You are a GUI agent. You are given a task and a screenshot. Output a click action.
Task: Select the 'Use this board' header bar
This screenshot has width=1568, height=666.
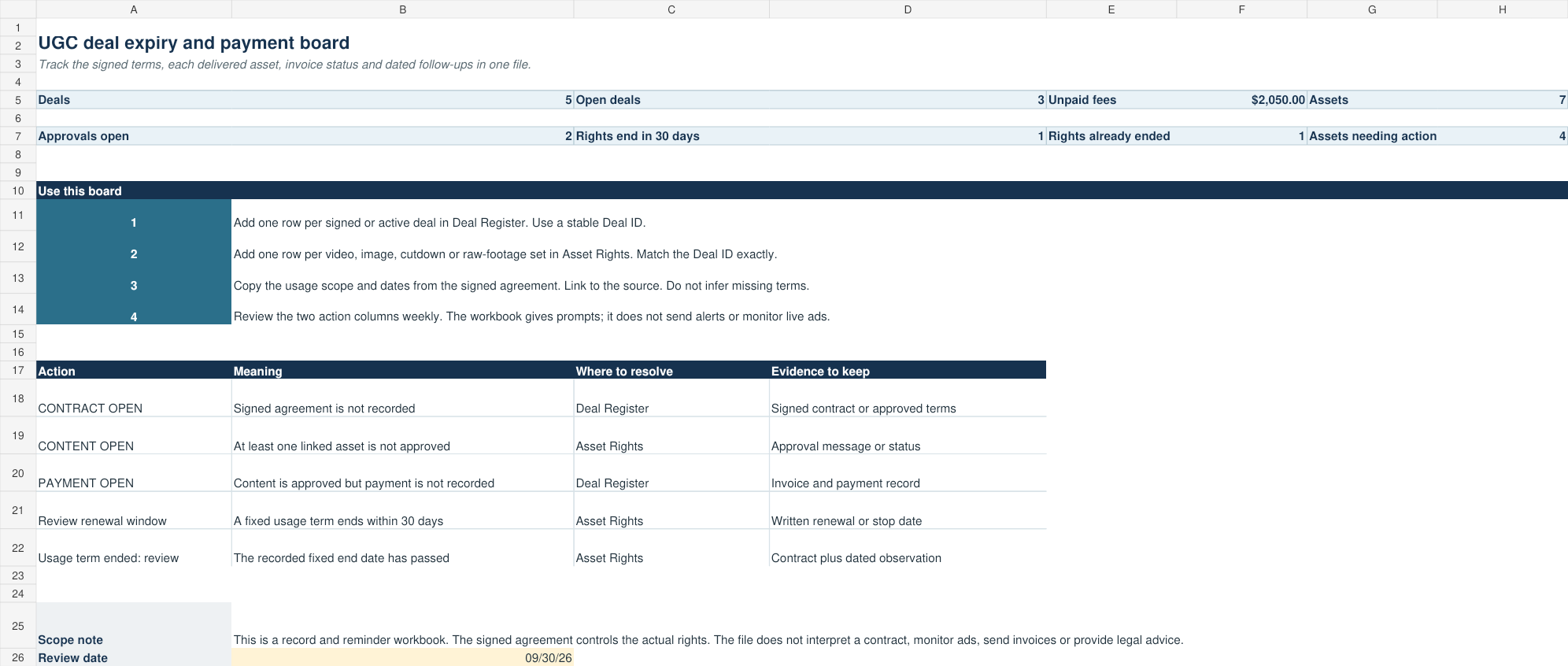[802, 191]
